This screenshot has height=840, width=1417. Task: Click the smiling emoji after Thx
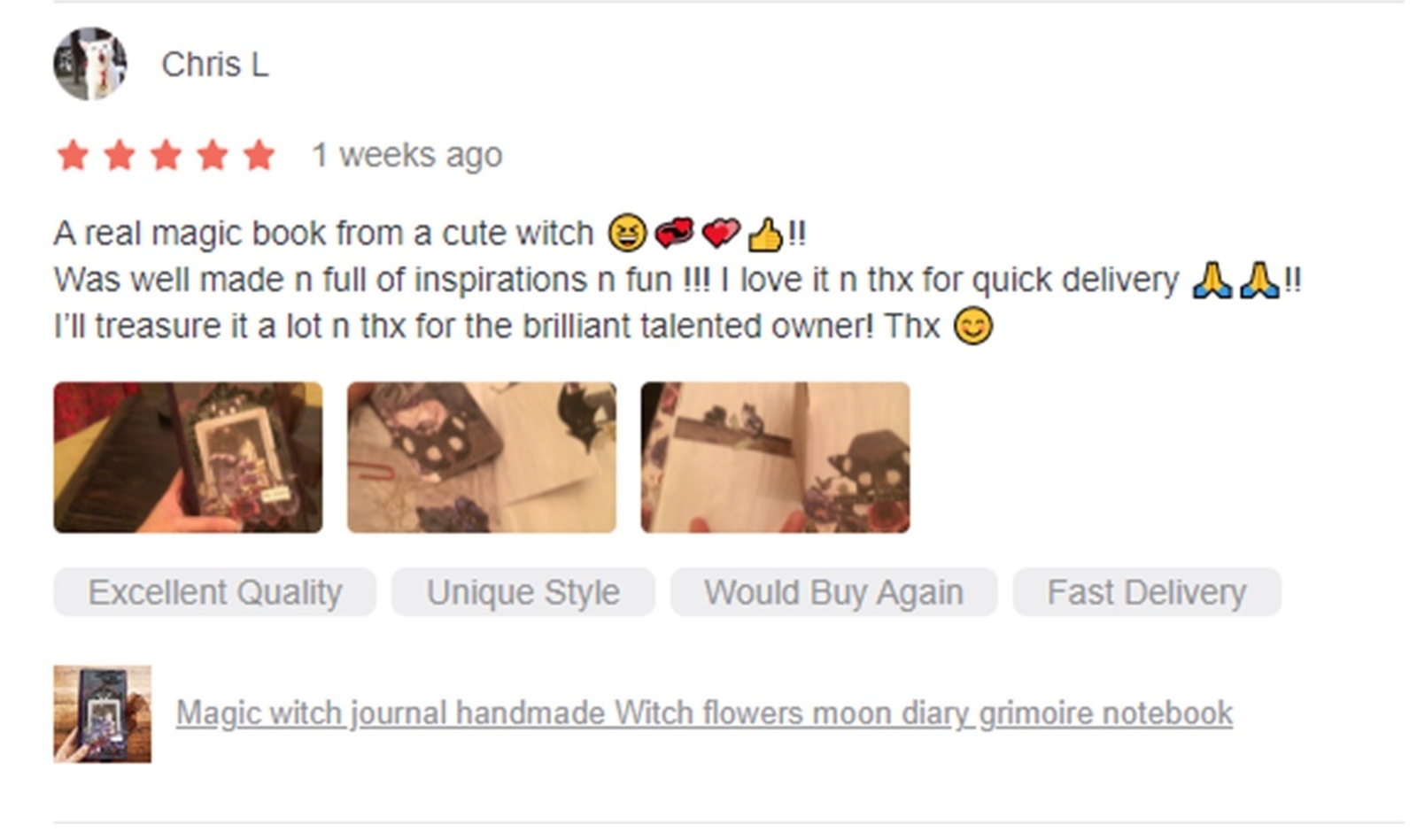[x=973, y=327]
